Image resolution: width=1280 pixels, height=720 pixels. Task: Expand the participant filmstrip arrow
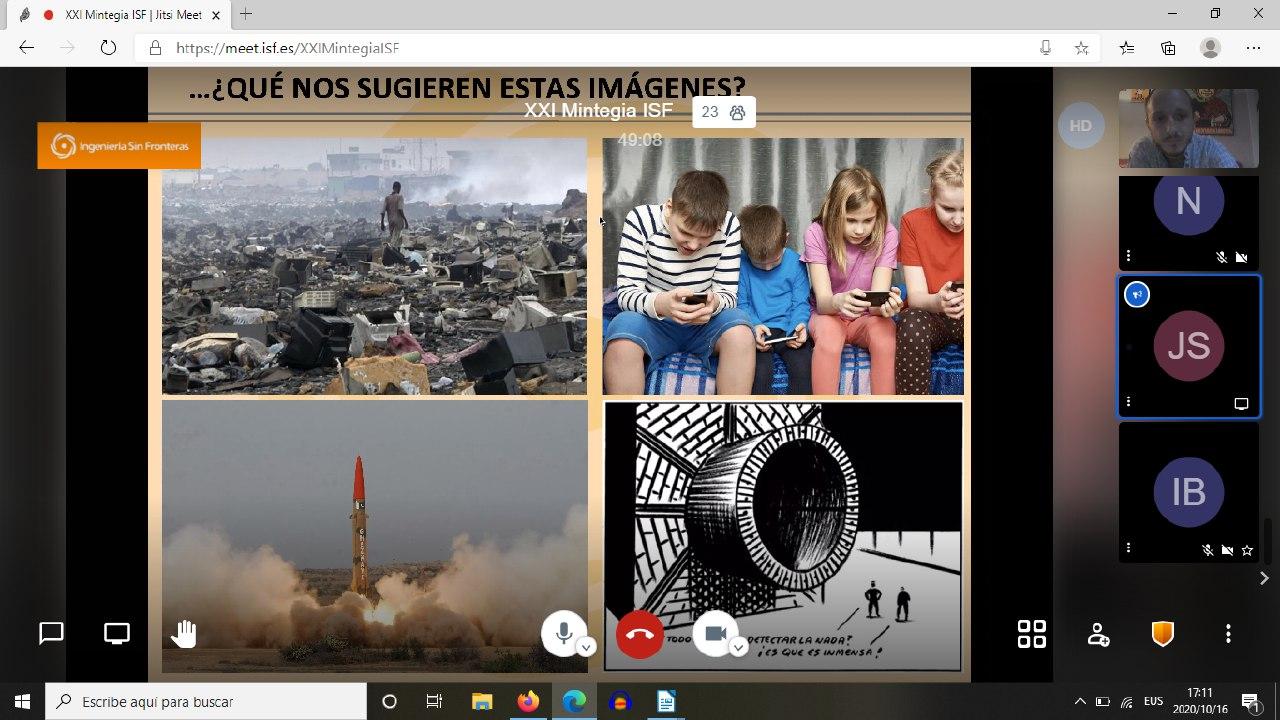tap(1264, 578)
